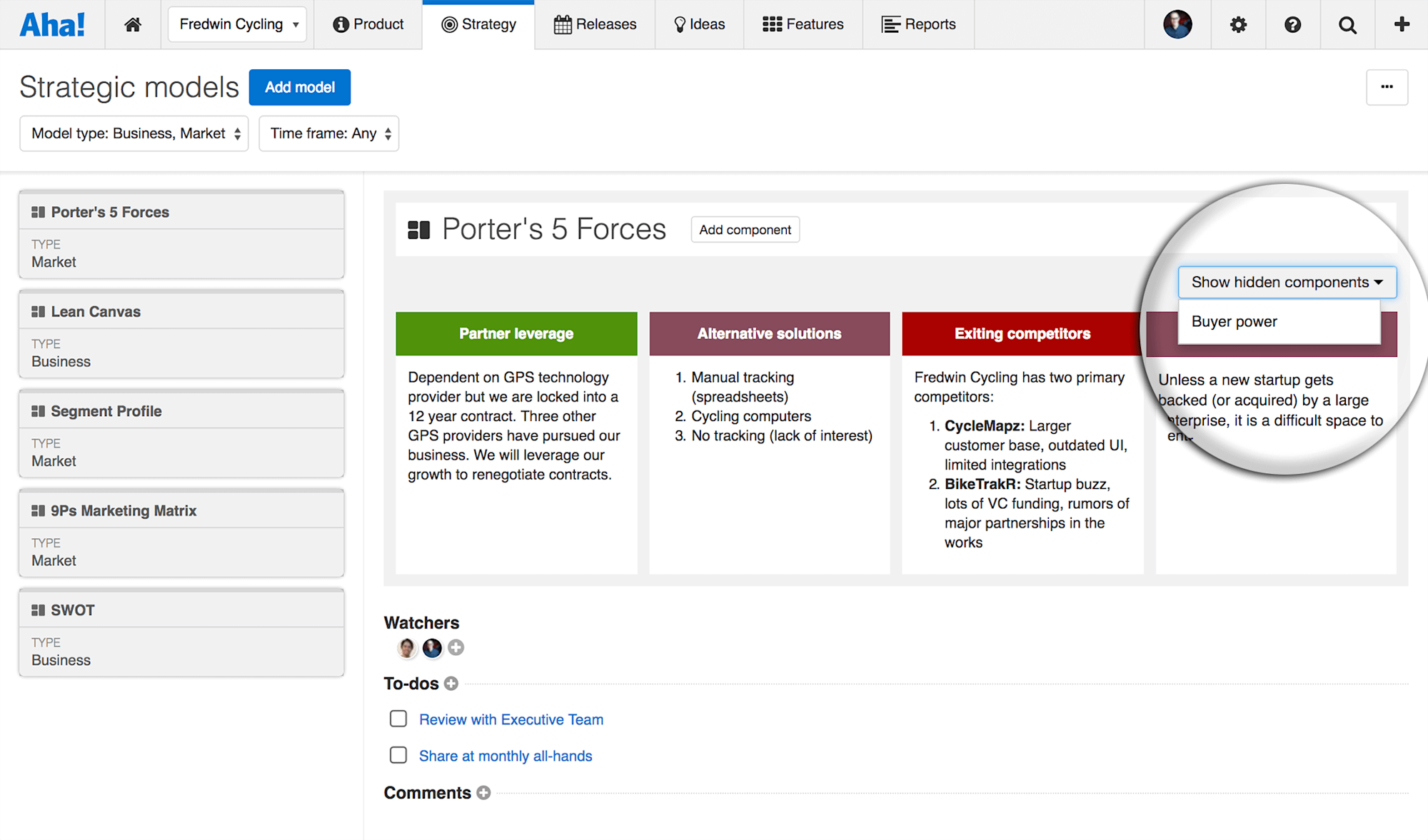The height and width of the screenshot is (840, 1428).
Task: Check Review with Executive Team to-do
Action: pyautogui.click(x=398, y=719)
